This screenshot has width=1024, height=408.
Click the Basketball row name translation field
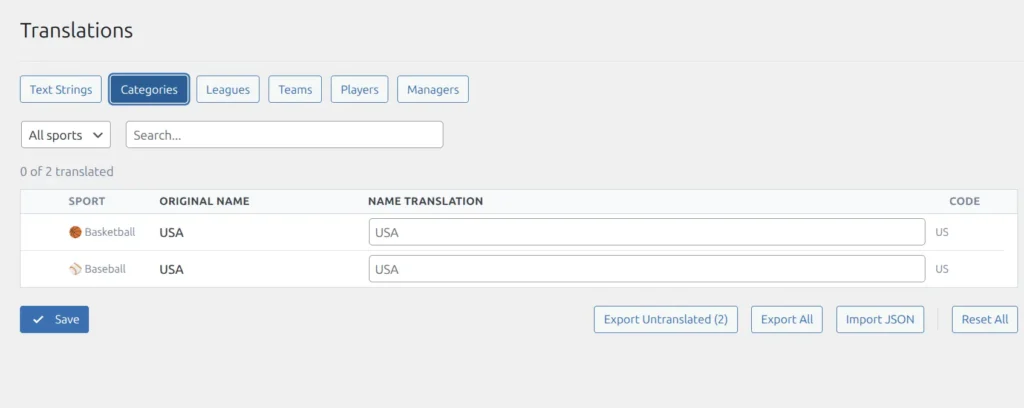pos(647,232)
